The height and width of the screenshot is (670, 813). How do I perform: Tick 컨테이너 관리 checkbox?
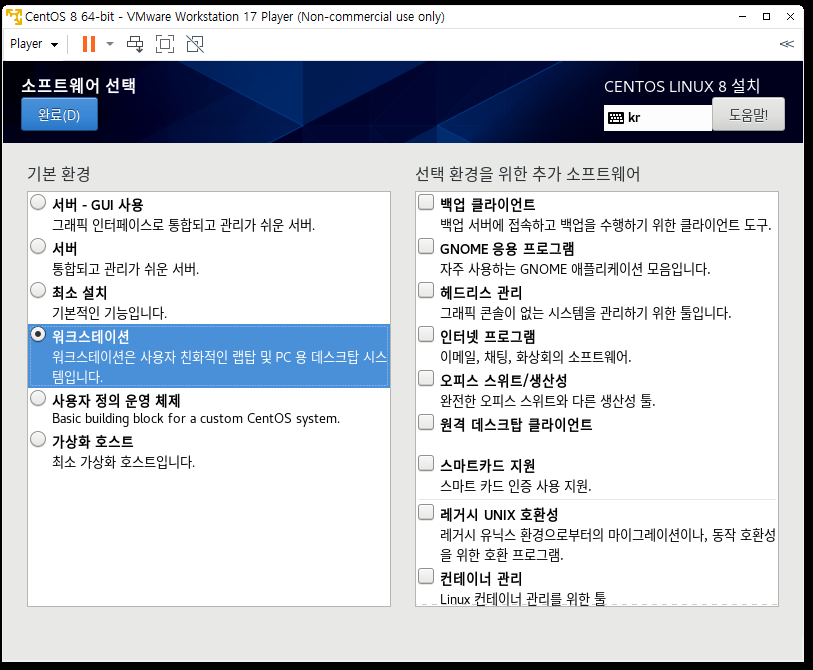click(x=426, y=577)
